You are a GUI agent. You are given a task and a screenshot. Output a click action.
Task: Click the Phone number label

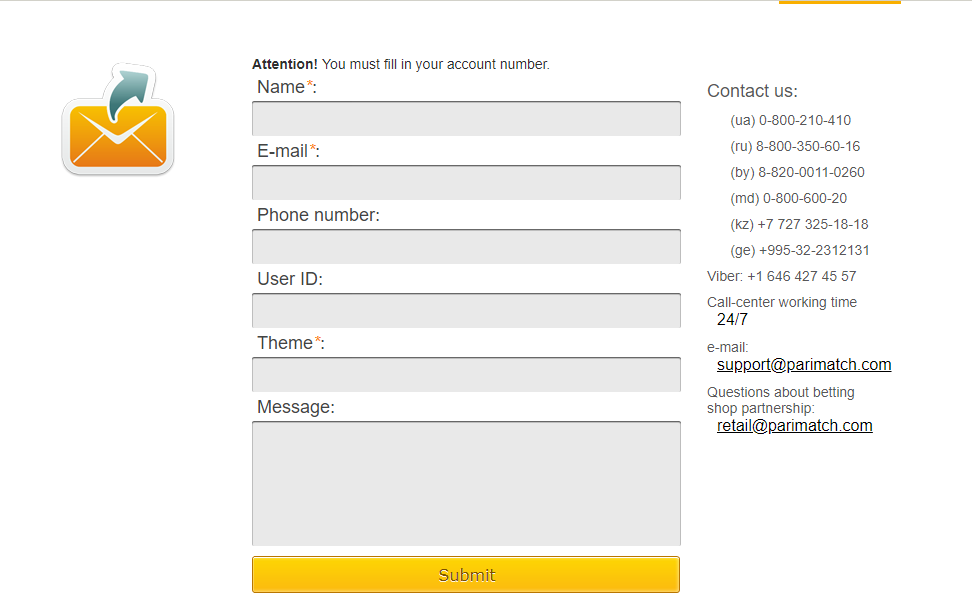pos(319,214)
